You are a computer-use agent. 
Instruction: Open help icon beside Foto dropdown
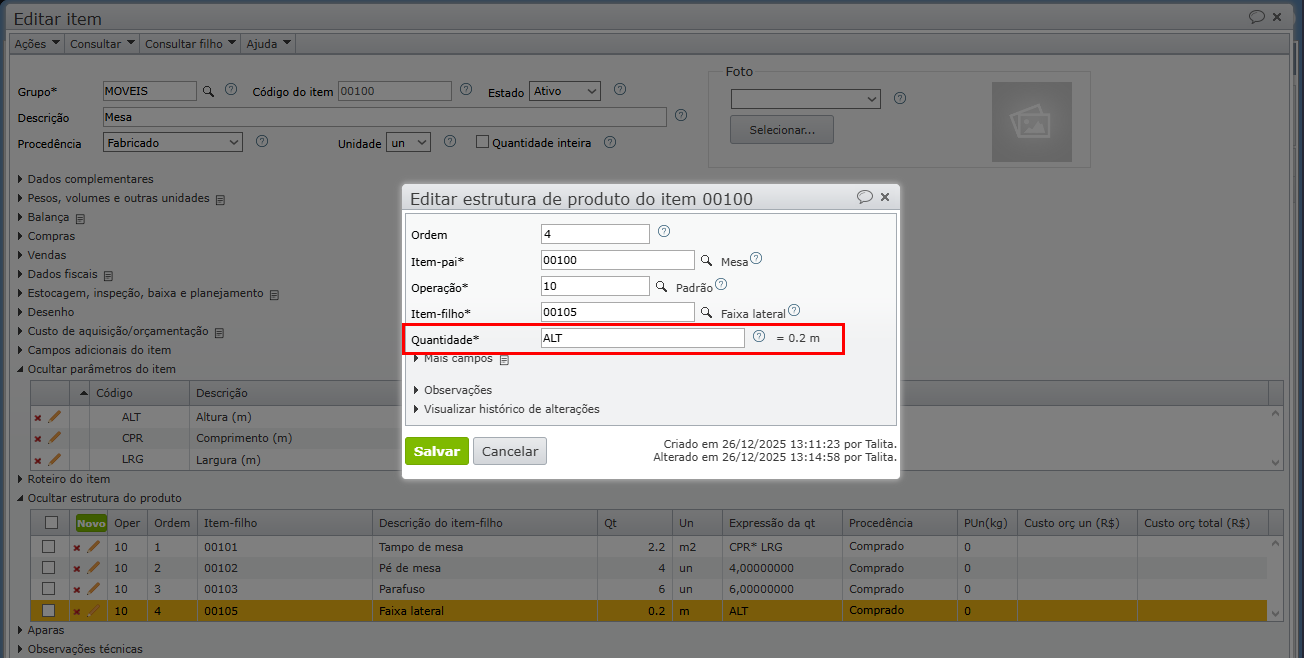(x=899, y=98)
